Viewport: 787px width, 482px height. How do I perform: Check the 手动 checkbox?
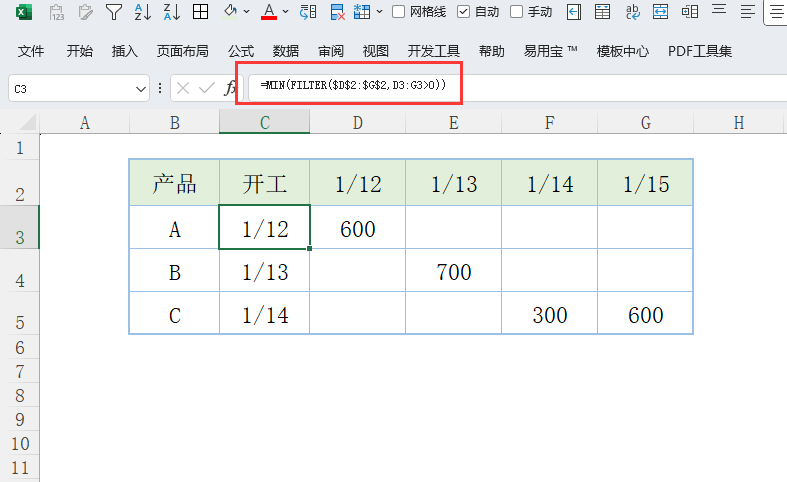[x=516, y=12]
